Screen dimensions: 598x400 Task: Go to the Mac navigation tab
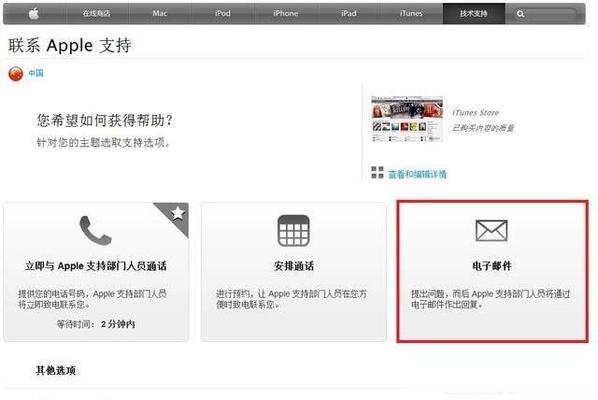pos(160,13)
